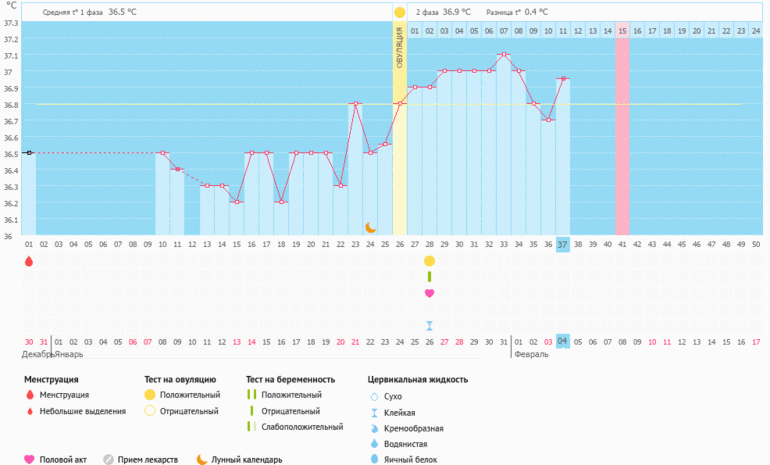Click the pink heart intercourse marker on the chart

429,293
